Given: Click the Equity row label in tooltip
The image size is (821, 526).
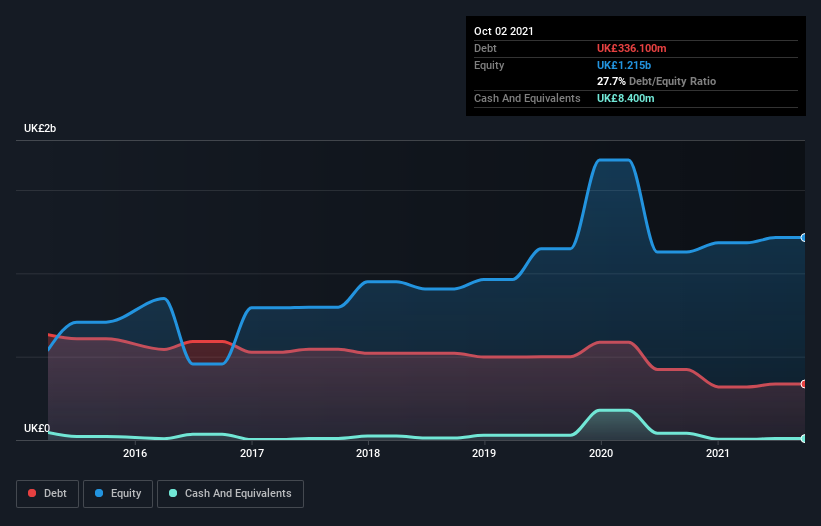Looking at the screenshot, I should (x=489, y=65).
